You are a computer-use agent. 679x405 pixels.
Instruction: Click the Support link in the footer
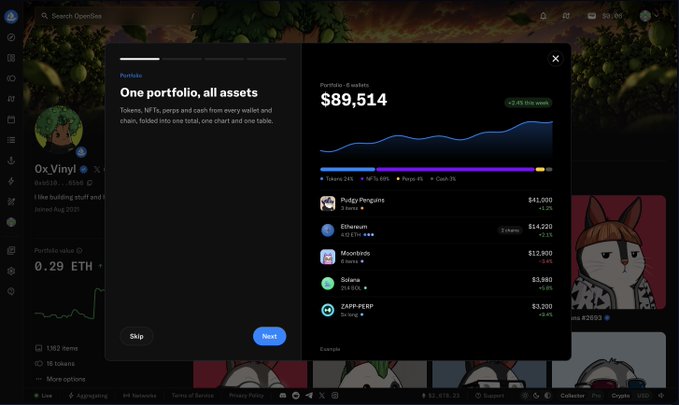click(490, 395)
